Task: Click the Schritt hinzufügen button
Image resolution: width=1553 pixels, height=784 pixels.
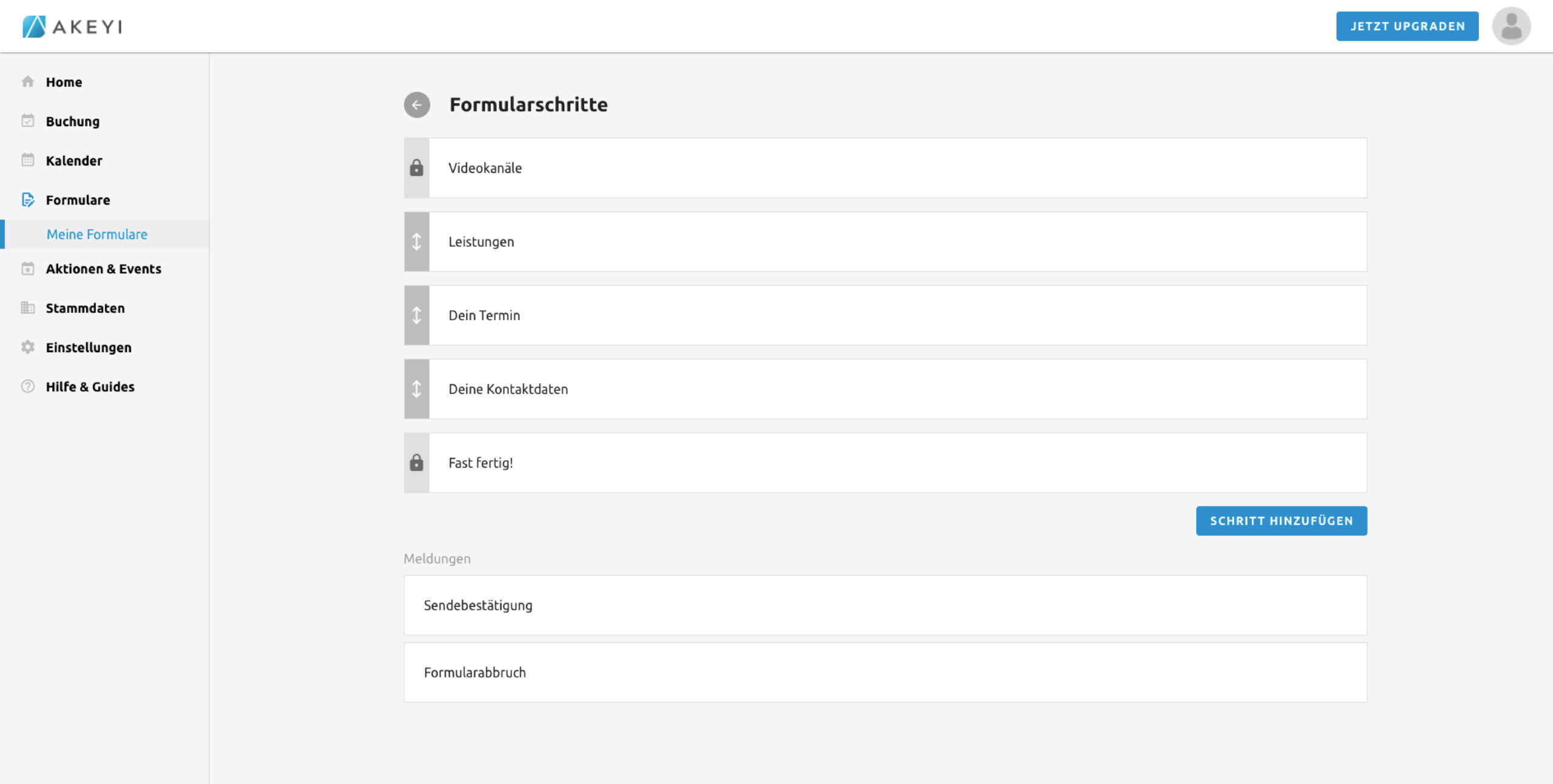Action: pos(1281,521)
